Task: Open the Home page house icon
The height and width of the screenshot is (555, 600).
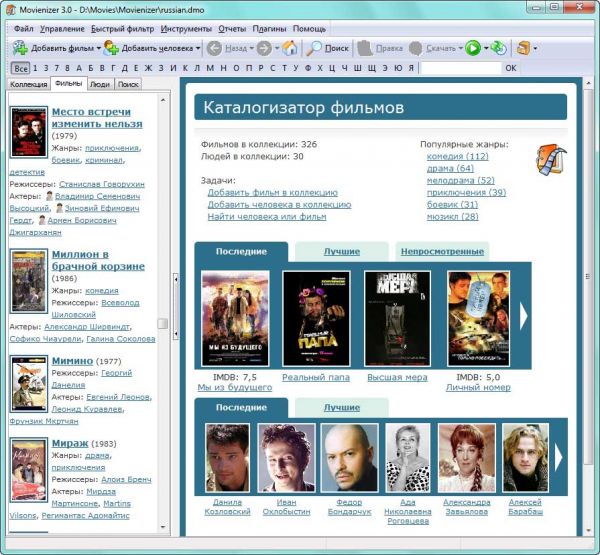Action: 290,48
